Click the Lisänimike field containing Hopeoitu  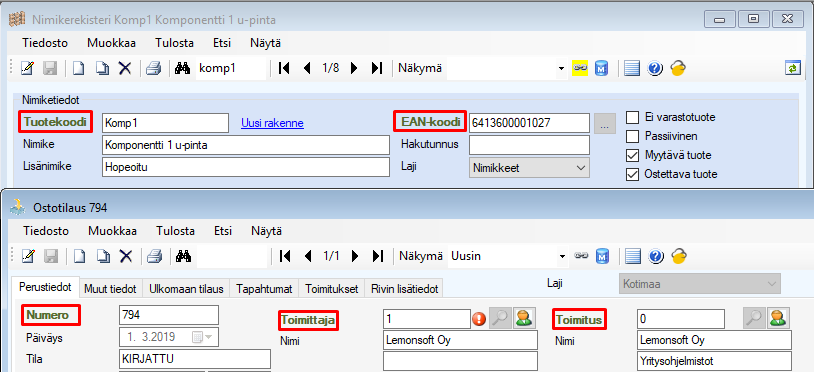[x=246, y=167]
